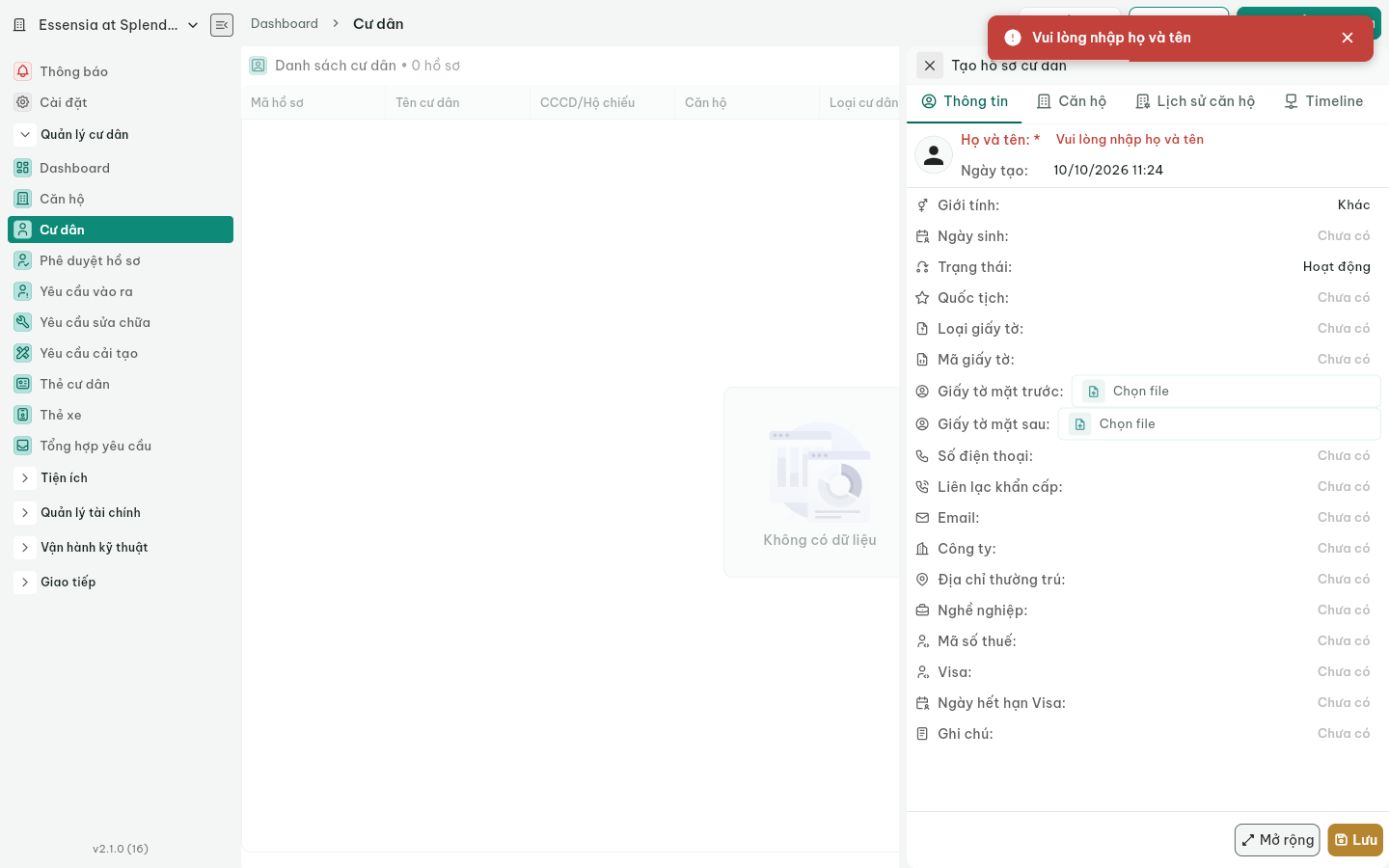Viewport: 1389px width, 868px height.
Task: Set the Ngày sinh value
Action: pos(1344,235)
